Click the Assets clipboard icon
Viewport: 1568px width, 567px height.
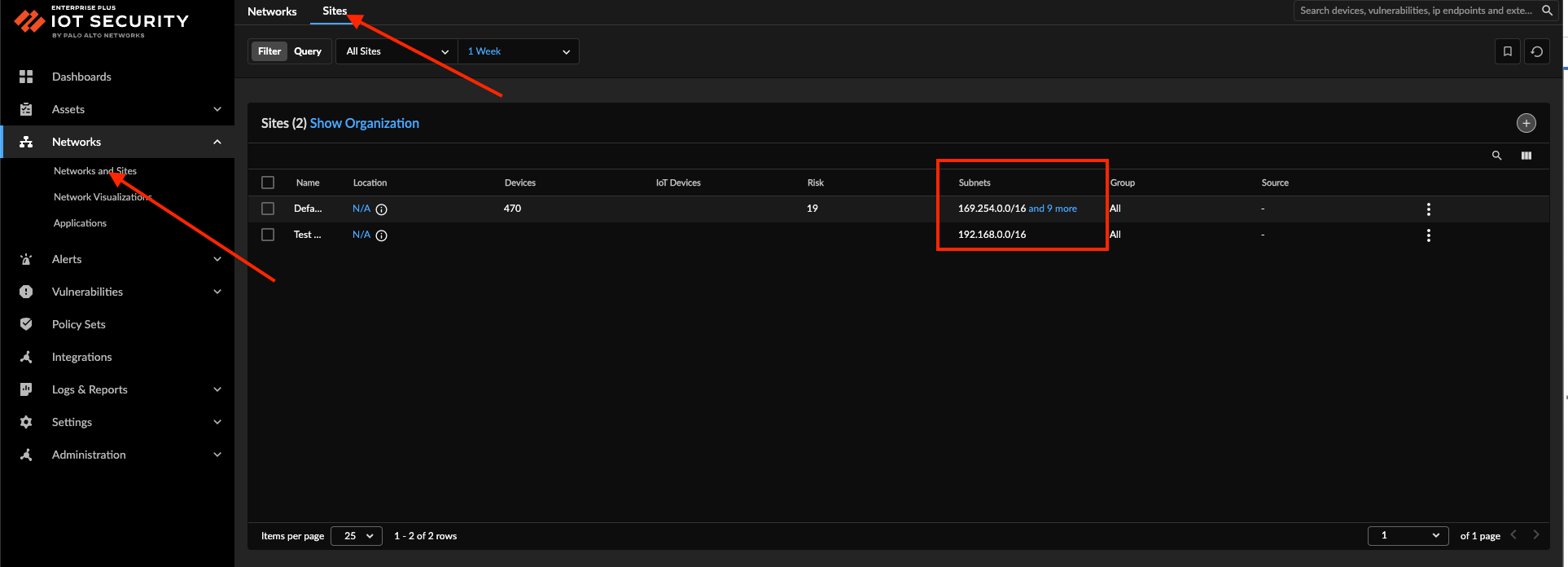pyautogui.click(x=26, y=109)
